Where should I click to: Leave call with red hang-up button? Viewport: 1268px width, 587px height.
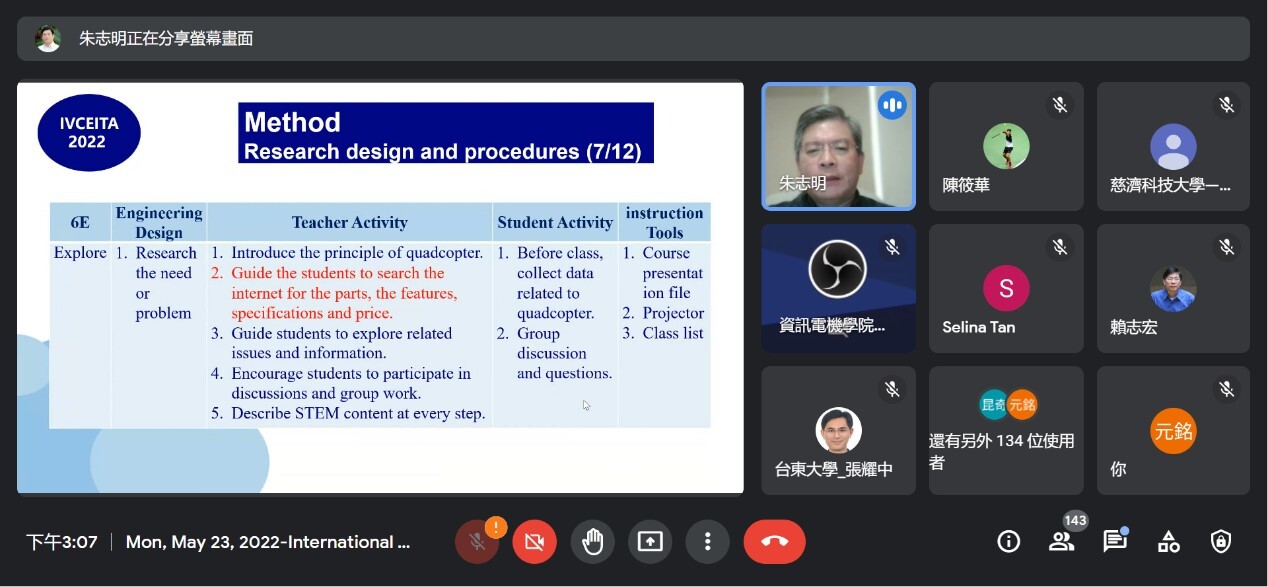(x=774, y=542)
